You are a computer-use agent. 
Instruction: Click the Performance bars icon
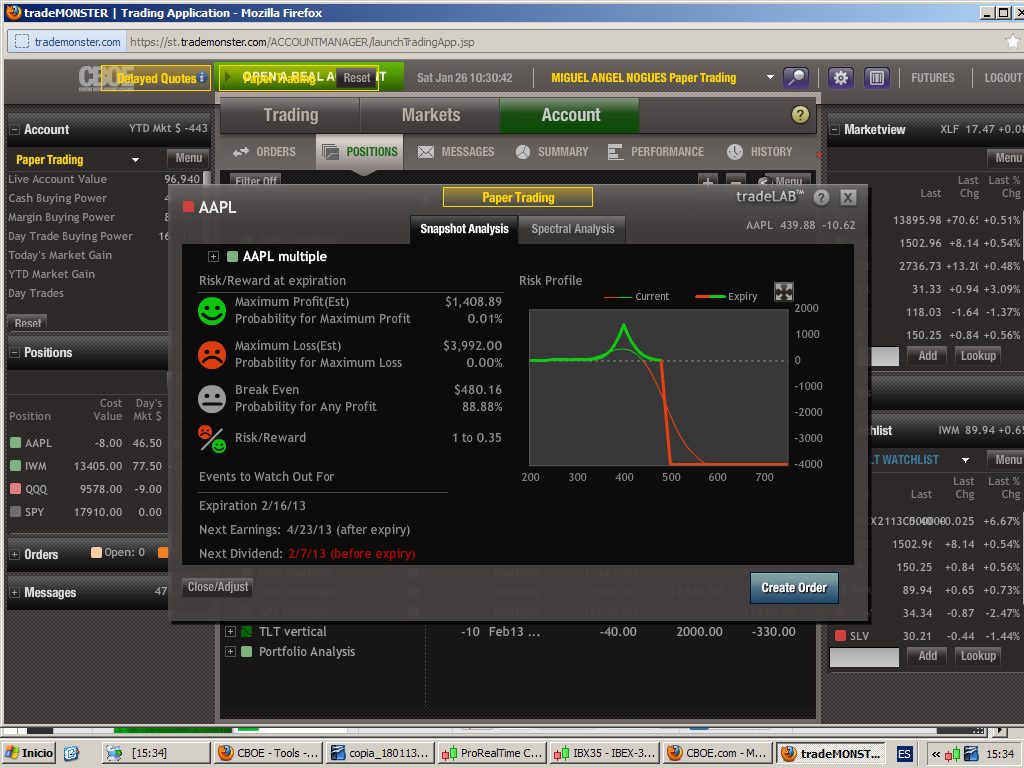[x=615, y=152]
